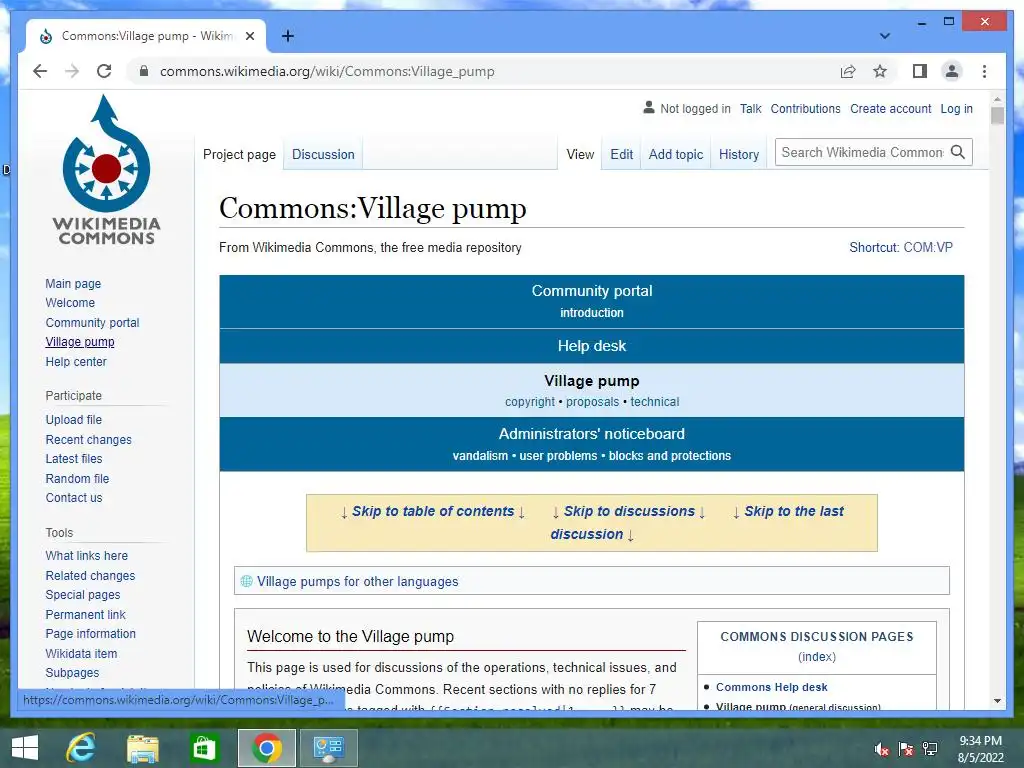Open the tab search chevron
Screen dimensions: 1024x768
click(x=885, y=36)
